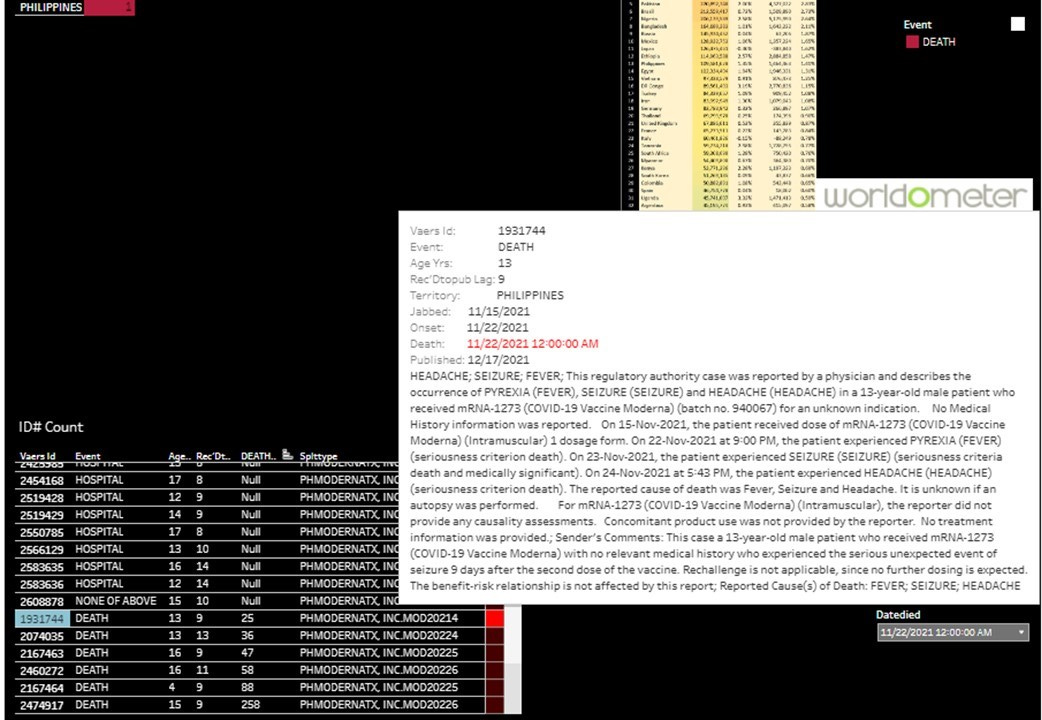Viewport: 1042px width, 720px height.
Task: Select the highlighted Vaers Id 1931744 cell
Action: [x=42, y=618]
